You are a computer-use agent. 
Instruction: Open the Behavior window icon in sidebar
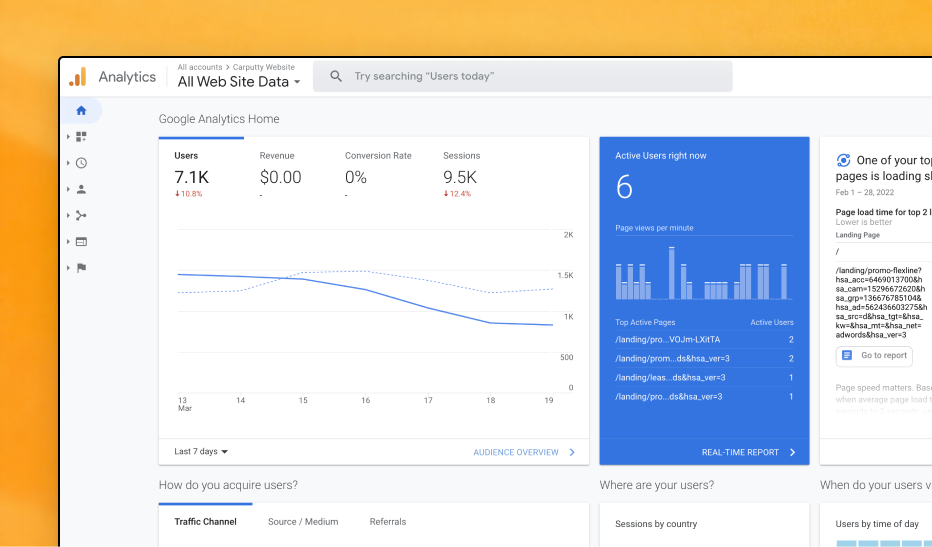click(x=81, y=241)
